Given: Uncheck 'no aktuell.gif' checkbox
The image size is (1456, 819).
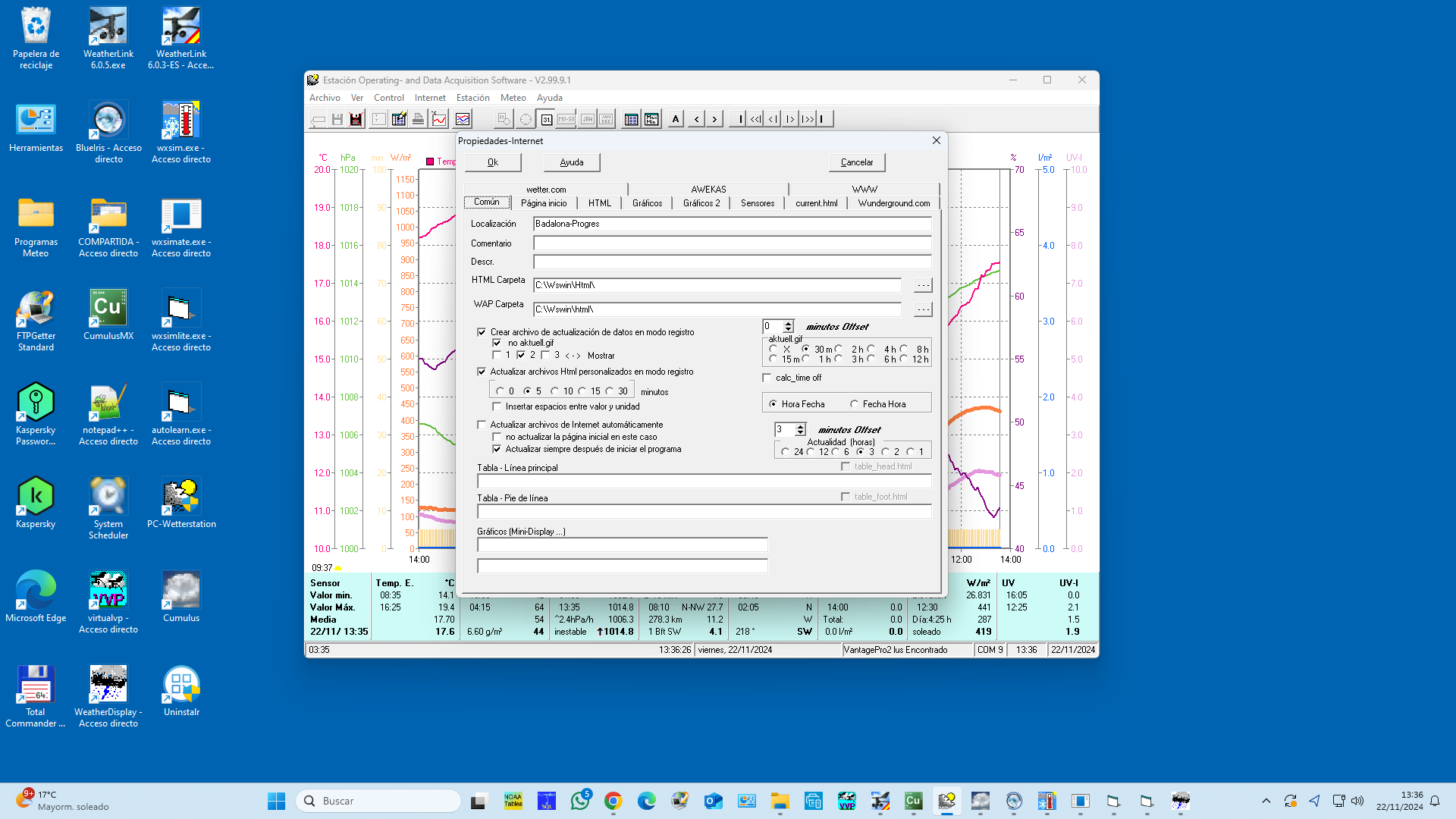Looking at the screenshot, I should [497, 343].
